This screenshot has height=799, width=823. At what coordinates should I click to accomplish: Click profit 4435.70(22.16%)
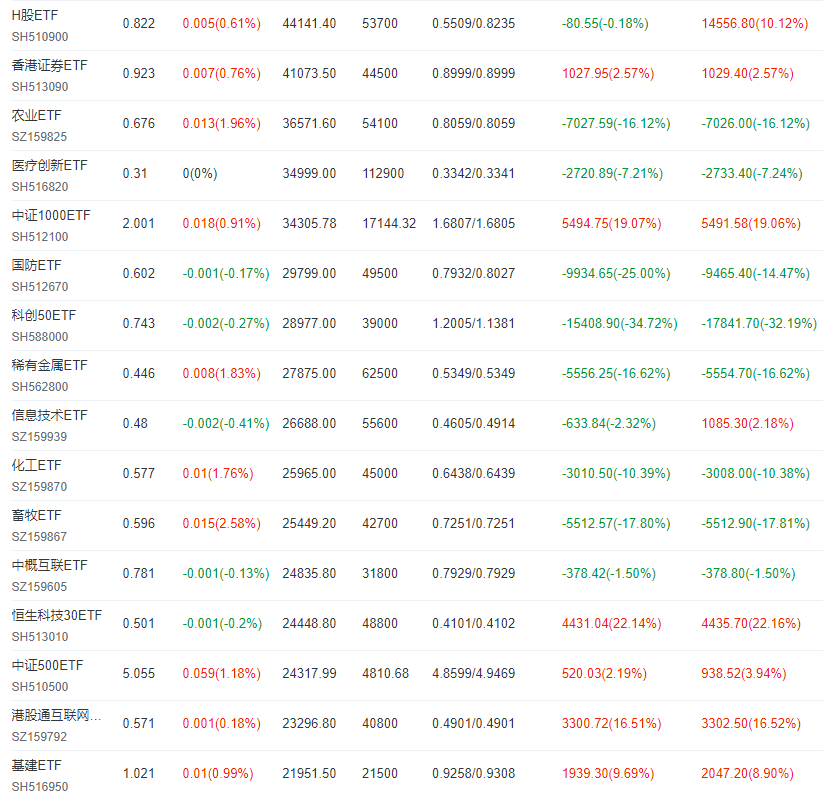pyautogui.click(x=751, y=623)
